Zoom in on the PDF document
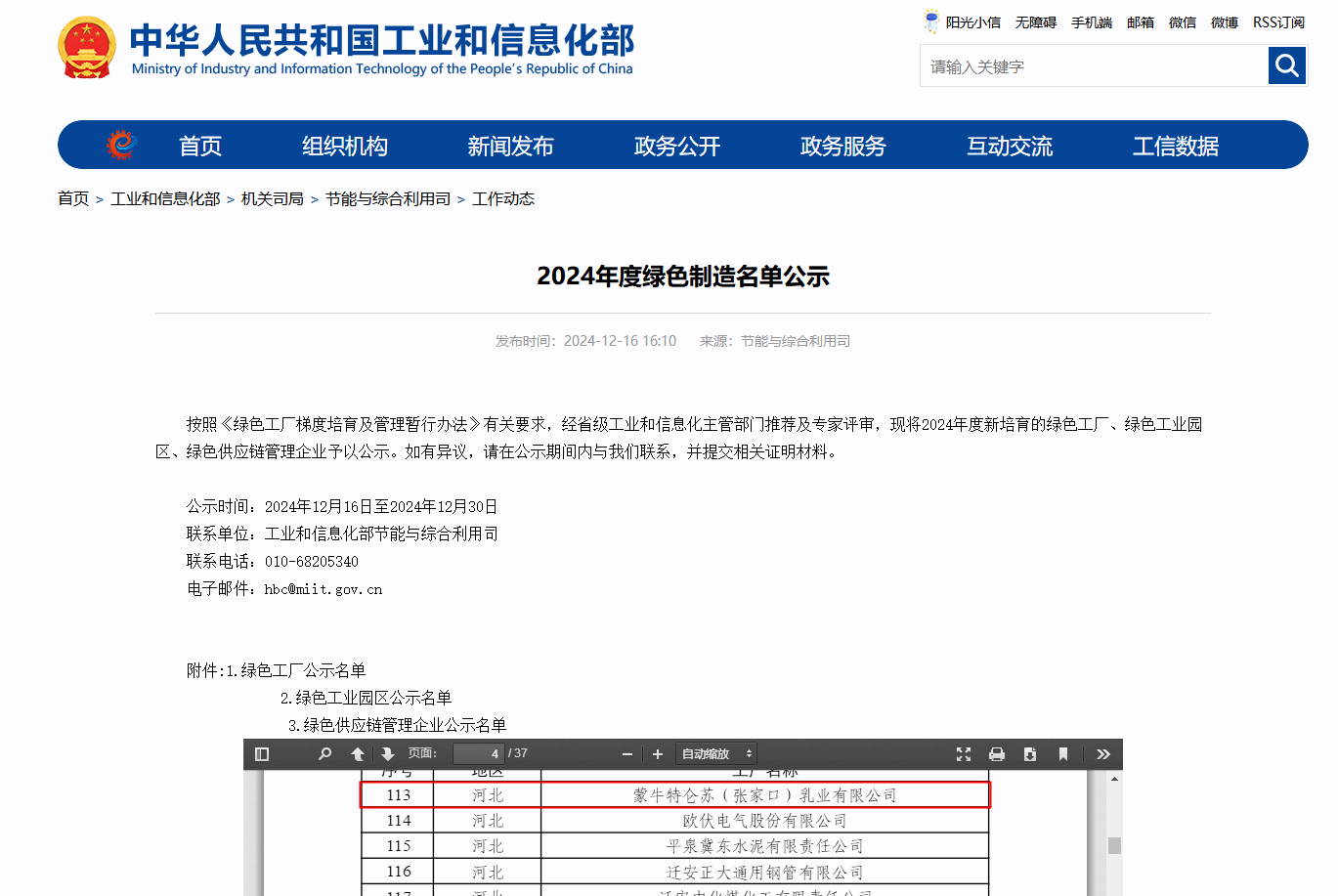Viewport: 1338px width, 896px height. (657, 753)
